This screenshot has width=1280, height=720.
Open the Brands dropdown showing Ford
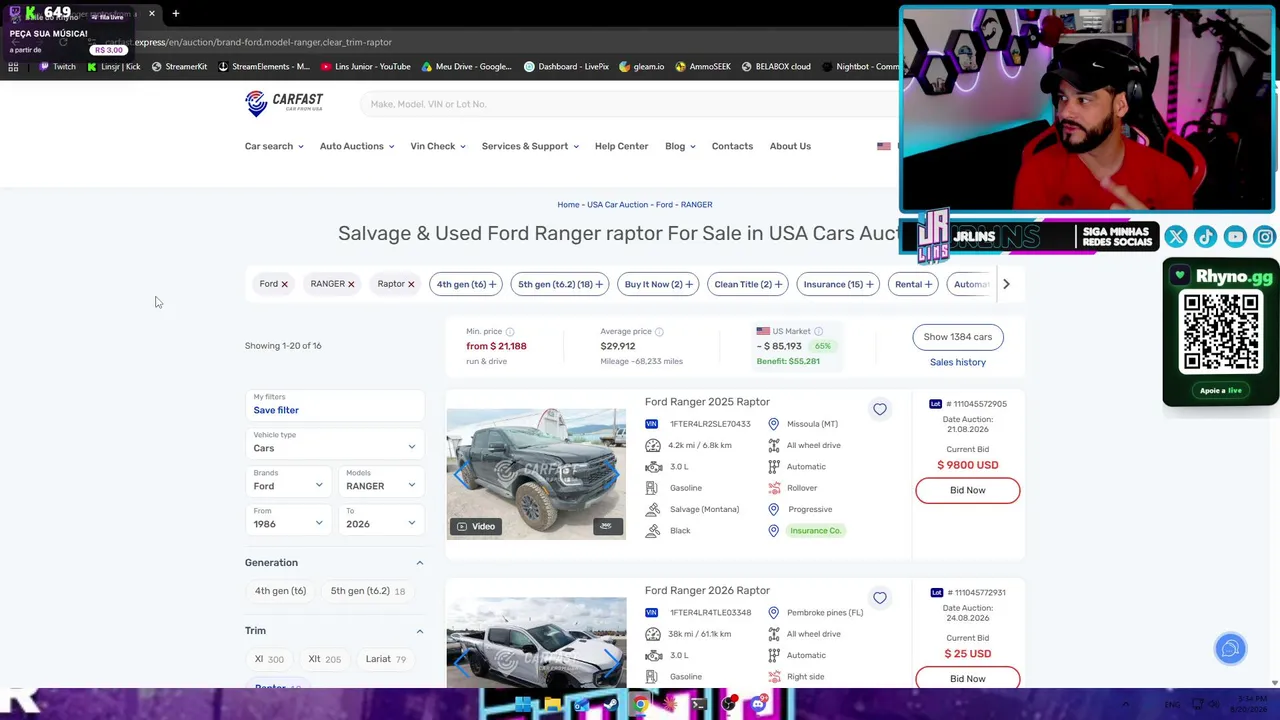tap(288, 480)
